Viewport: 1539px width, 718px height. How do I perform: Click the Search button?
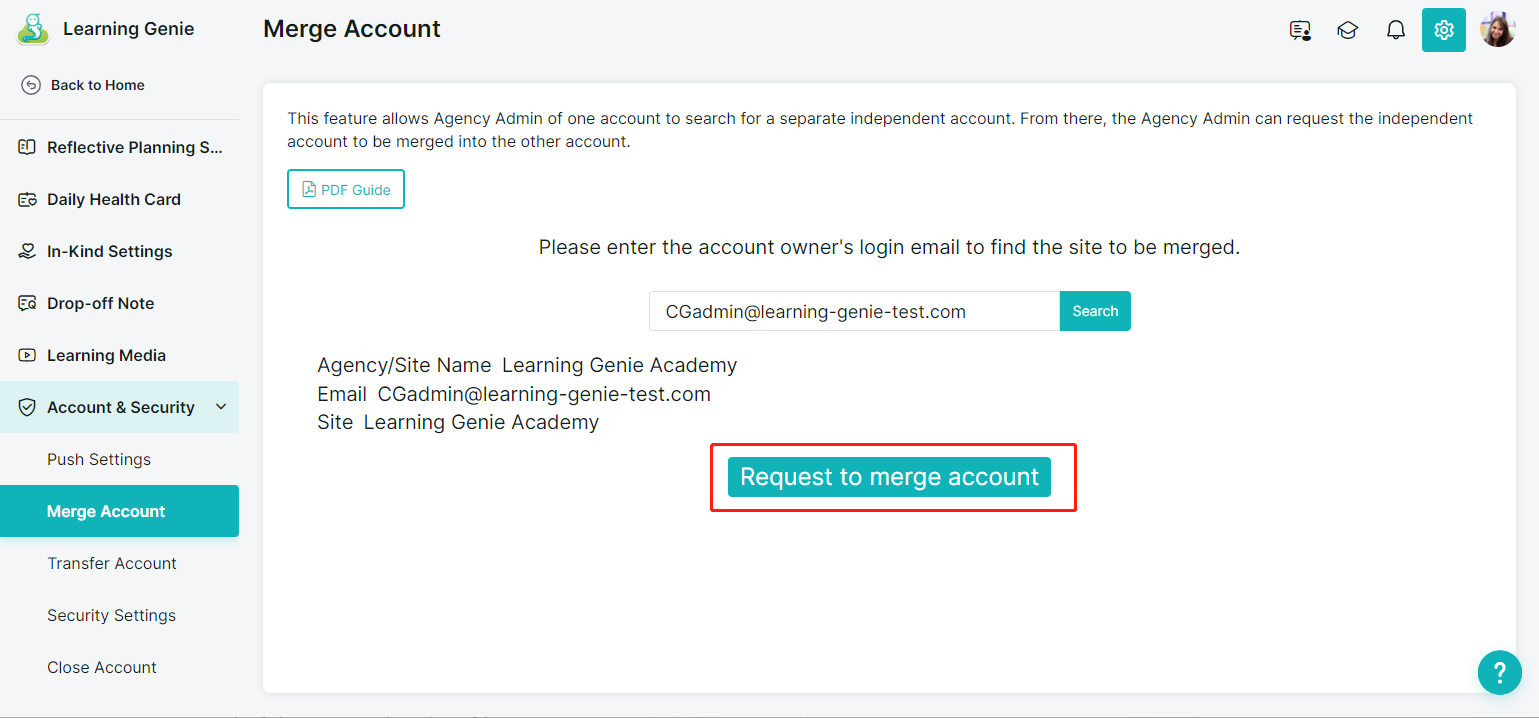coord(1095,311)
